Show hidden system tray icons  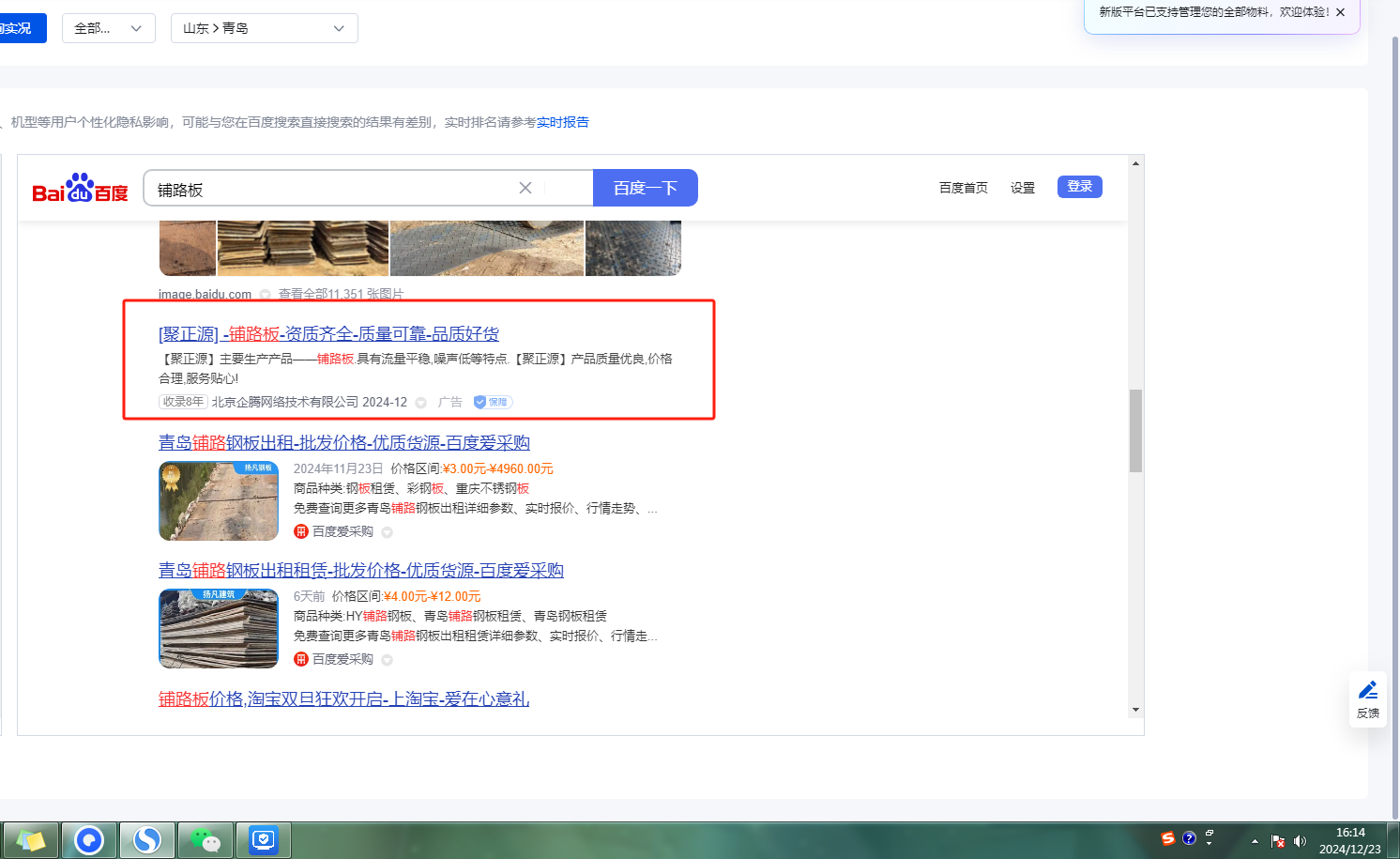1255,841
